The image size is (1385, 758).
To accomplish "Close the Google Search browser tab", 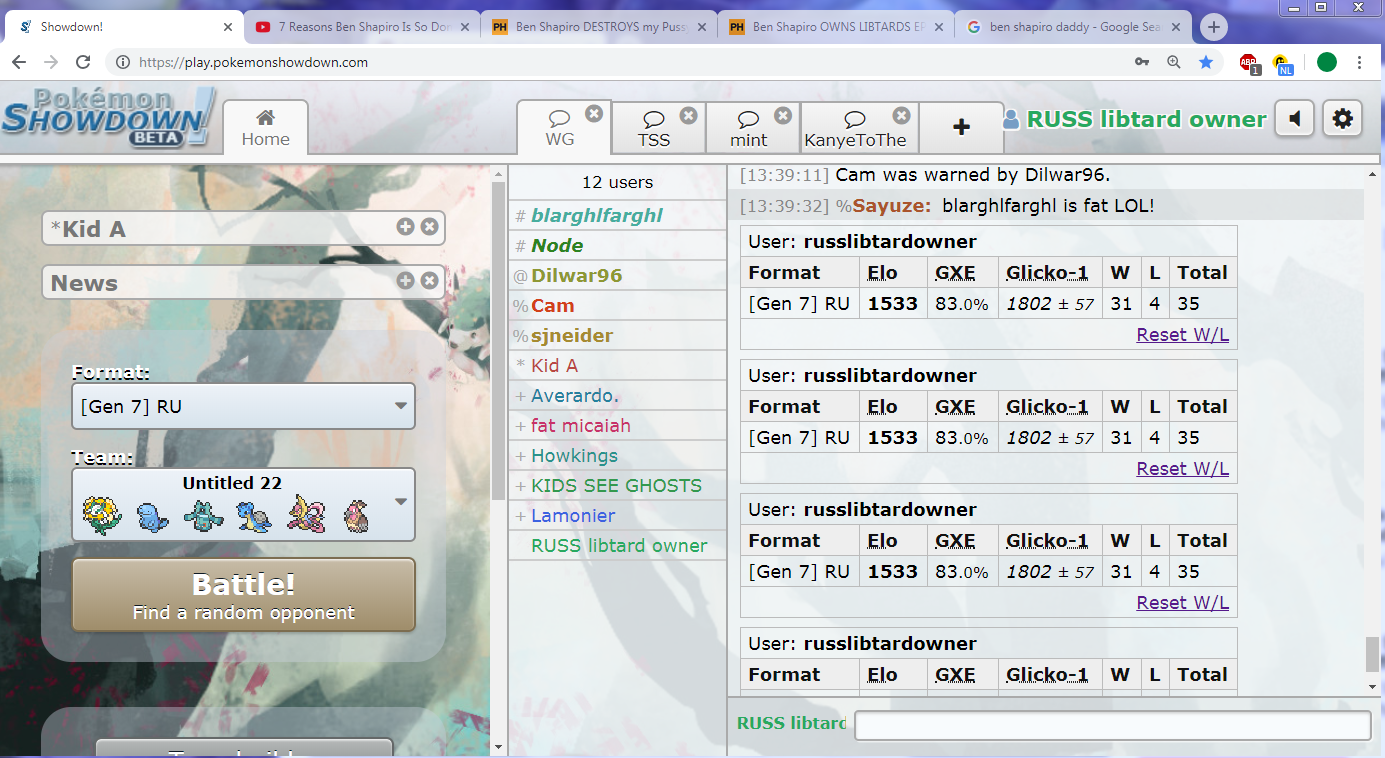I will 1176,27.
